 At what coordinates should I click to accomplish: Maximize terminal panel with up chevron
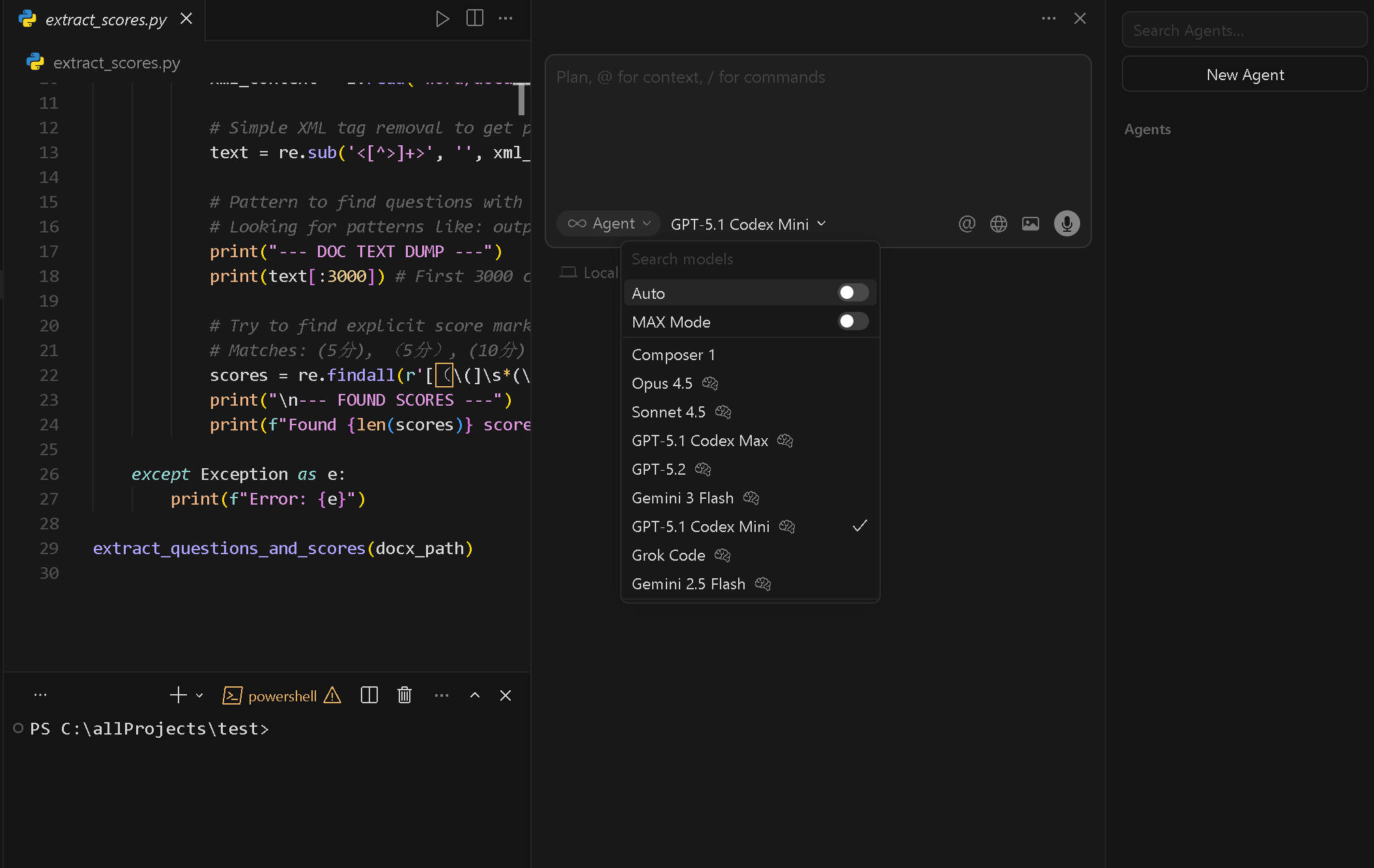475,695
